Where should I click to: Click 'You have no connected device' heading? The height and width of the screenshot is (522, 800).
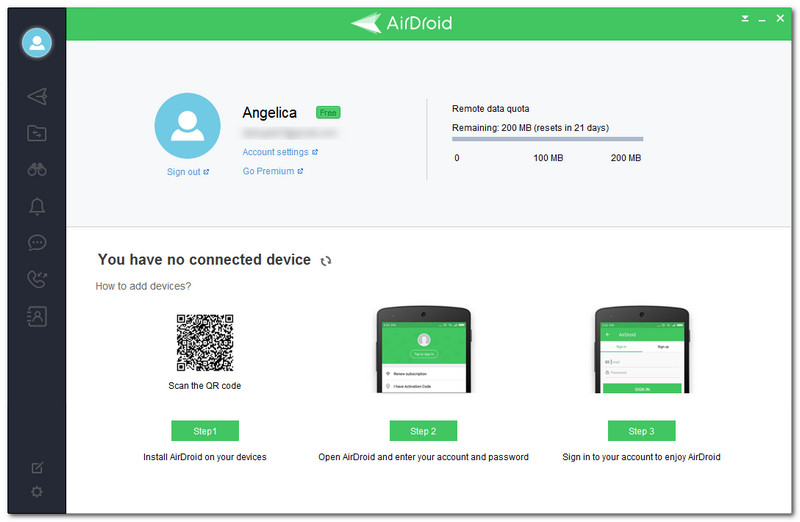click(x=204, y=259)
